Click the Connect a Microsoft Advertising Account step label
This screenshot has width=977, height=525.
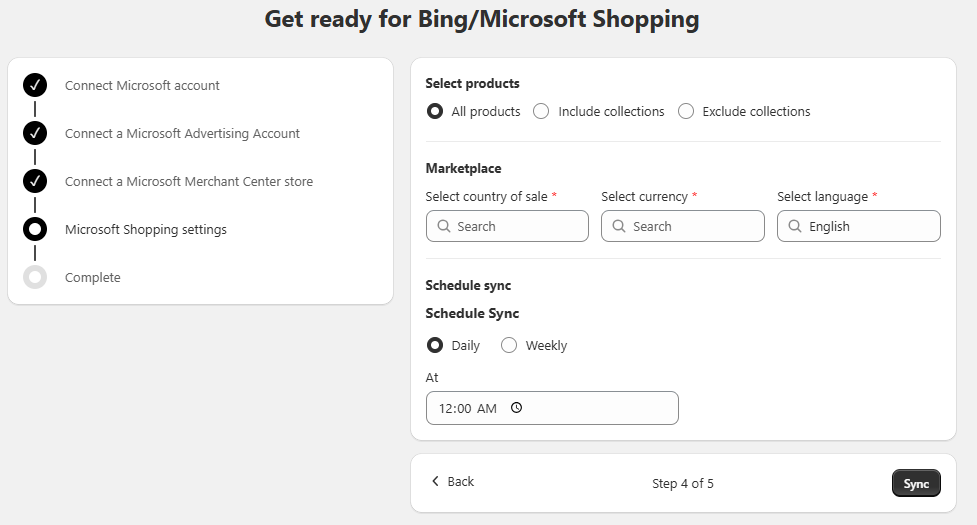point(183,133)
